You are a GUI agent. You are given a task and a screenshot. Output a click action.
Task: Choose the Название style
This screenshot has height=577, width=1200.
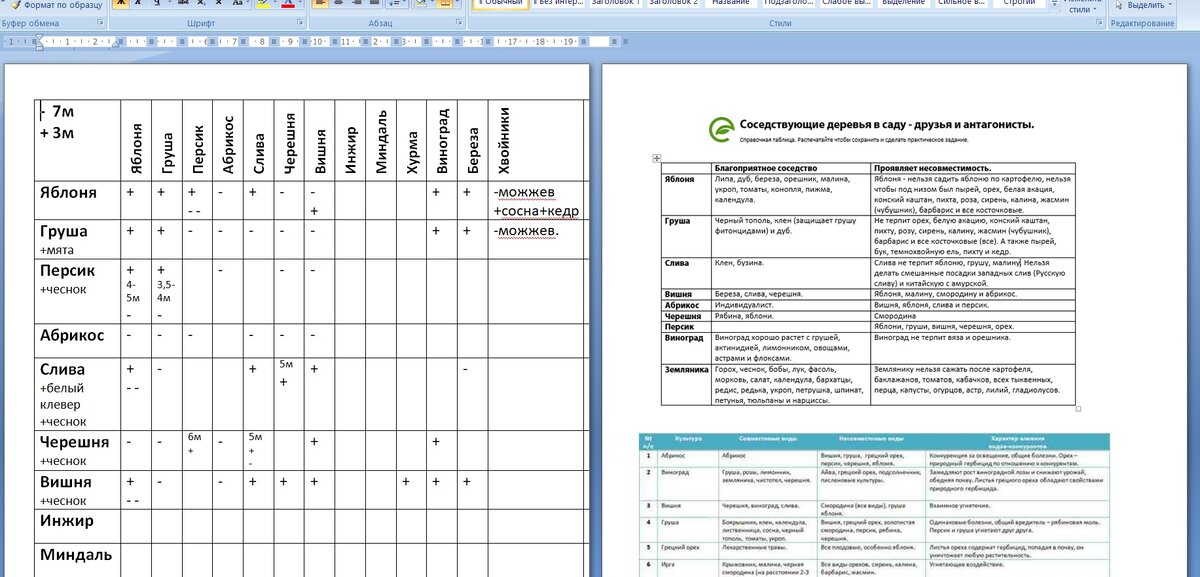(x=731, y=3)
